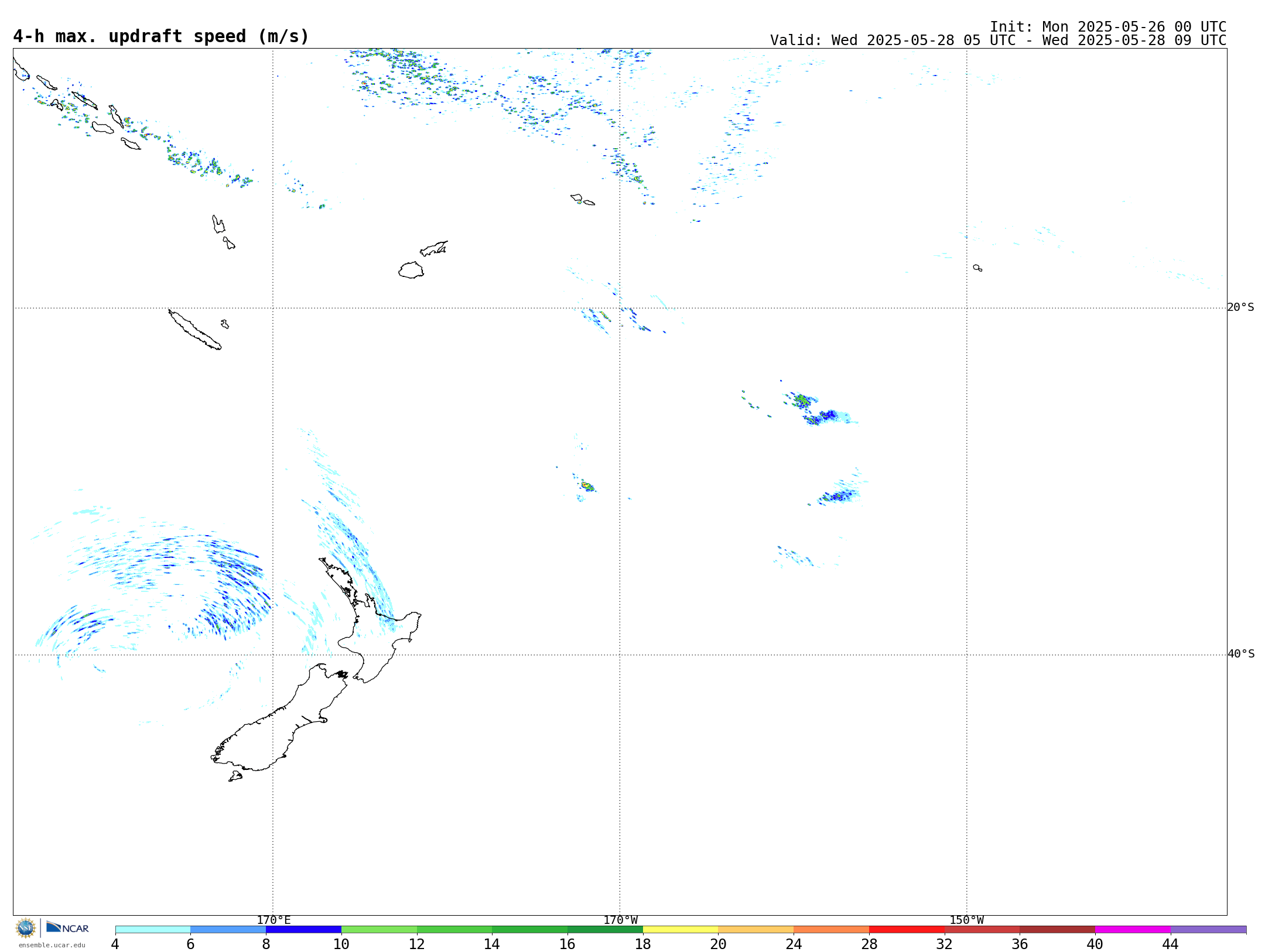Pick the bright red colorbar swatch
This screenshot has height=952, width=1265.
[x=907, y=930]
